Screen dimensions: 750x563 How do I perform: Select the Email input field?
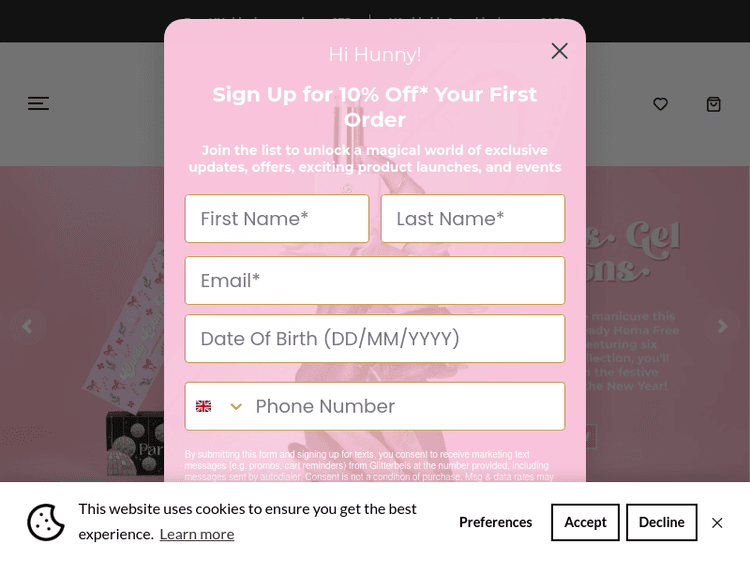(375, 281)
